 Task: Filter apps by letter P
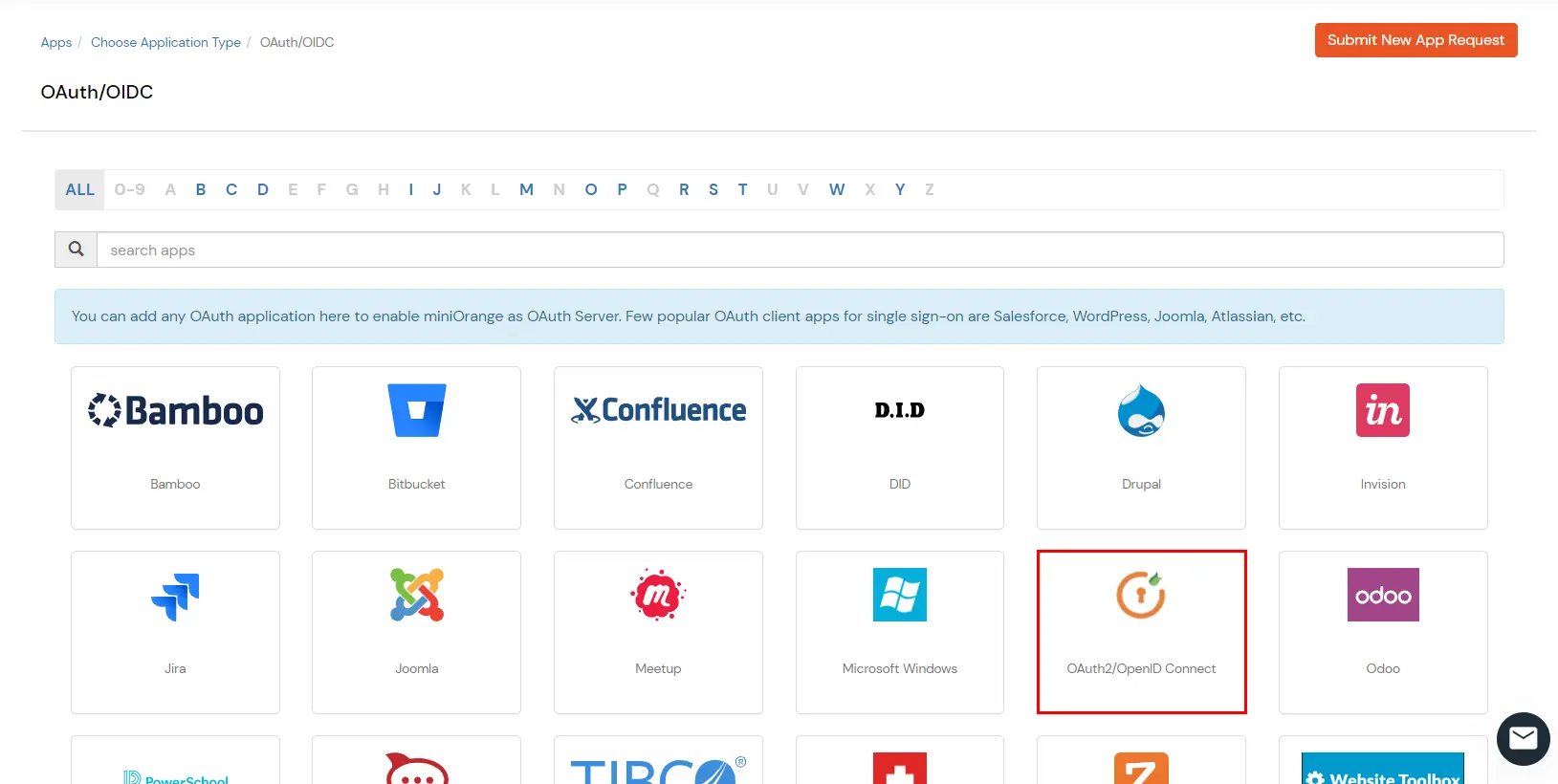[x=622, y=189]
